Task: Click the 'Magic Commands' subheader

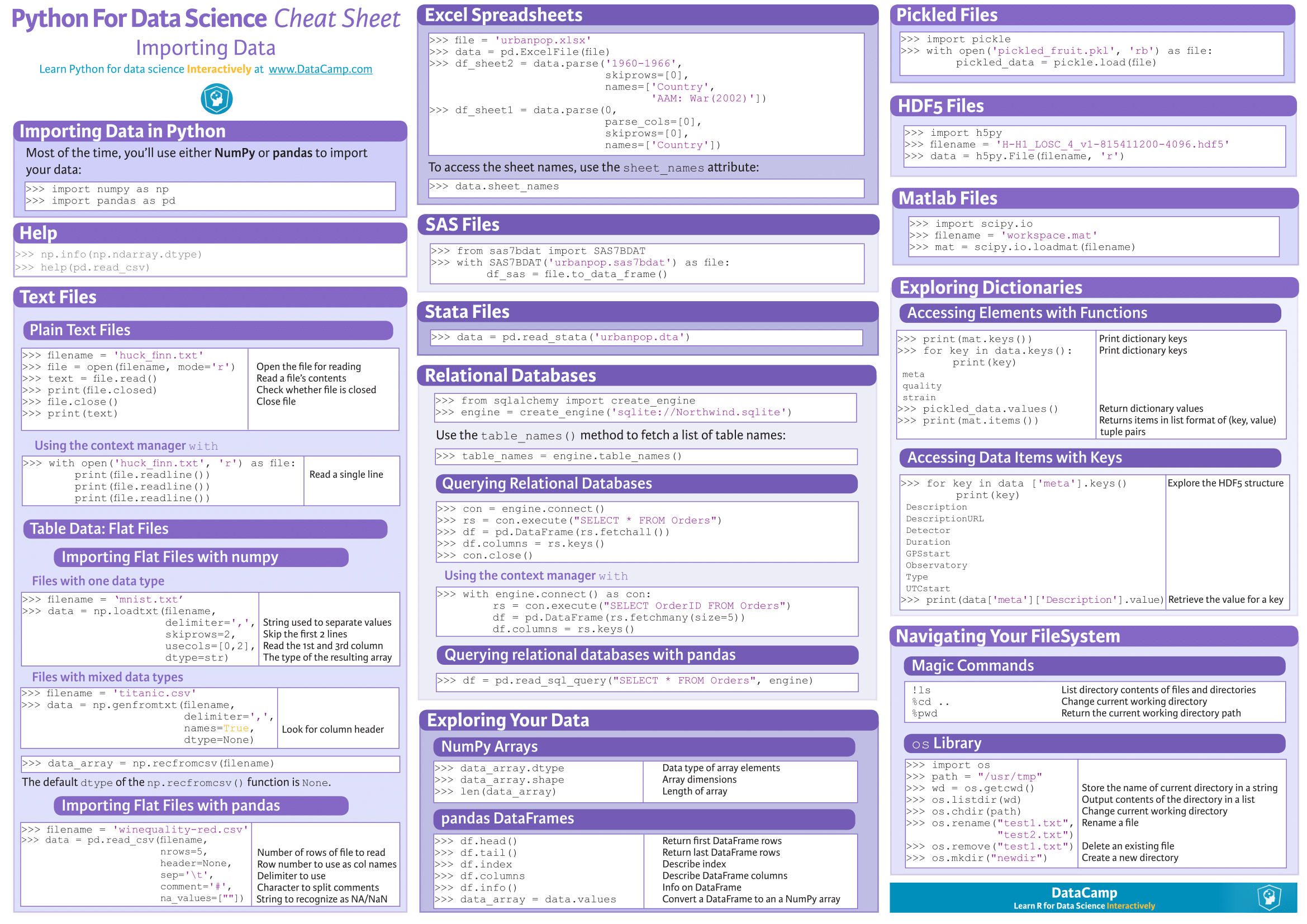Action: tap(1095, 666)
